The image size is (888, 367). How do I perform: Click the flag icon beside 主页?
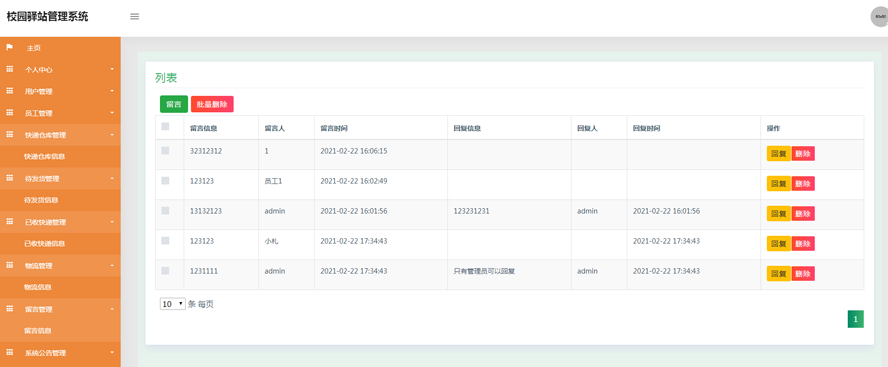pos(10,47)
